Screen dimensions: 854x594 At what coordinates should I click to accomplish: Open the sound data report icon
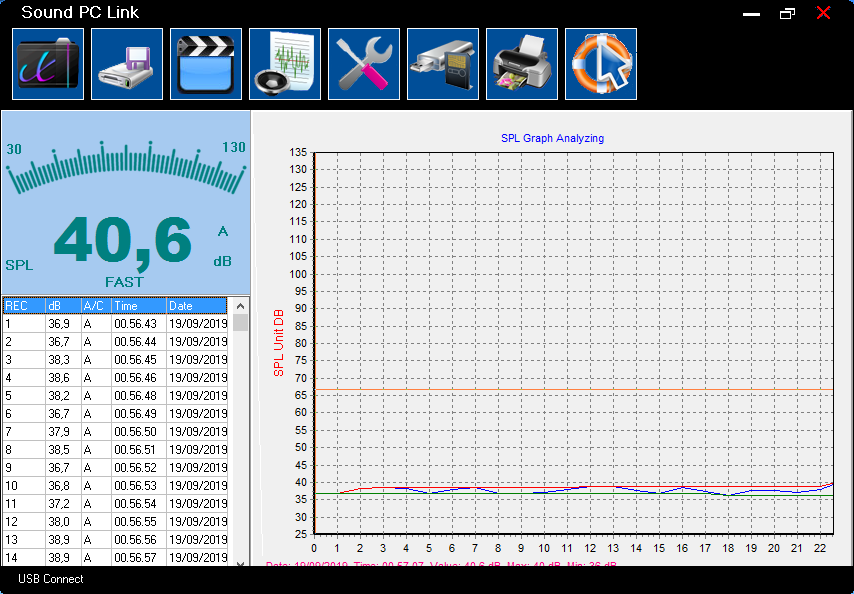285,64
